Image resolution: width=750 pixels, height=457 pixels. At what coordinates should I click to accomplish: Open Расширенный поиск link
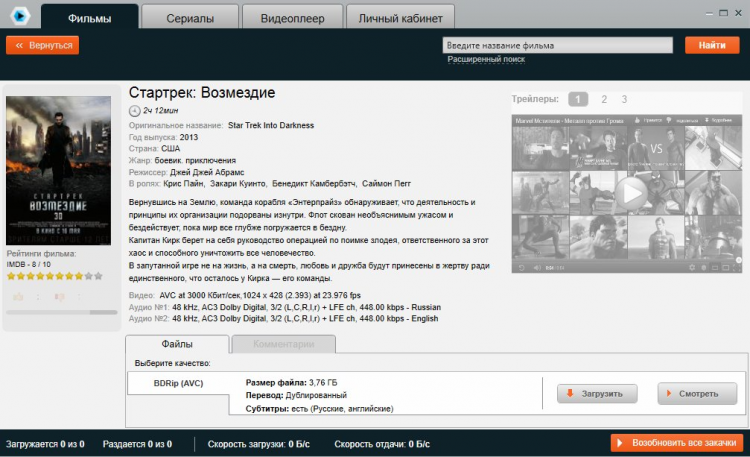pos(486,59)
